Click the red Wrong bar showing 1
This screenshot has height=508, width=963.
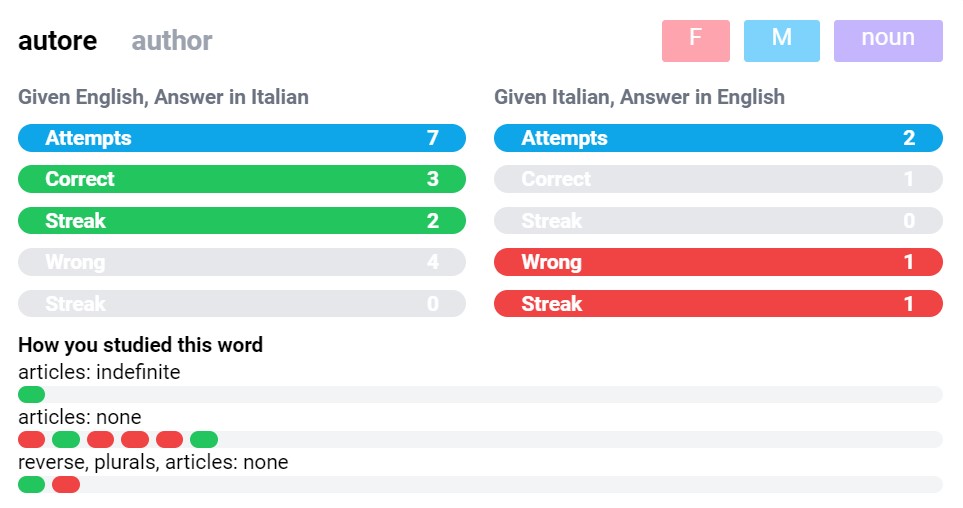click(x=718, y=262)
